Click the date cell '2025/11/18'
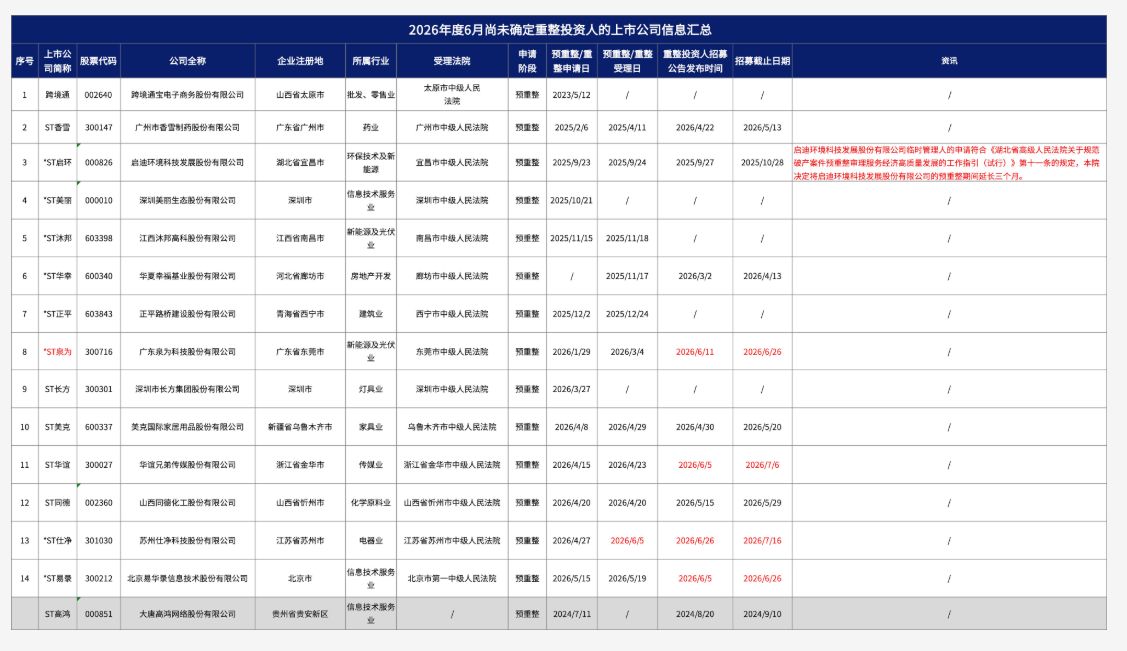The width and height of the screenshot is (1127, 651). click(627, 238)
